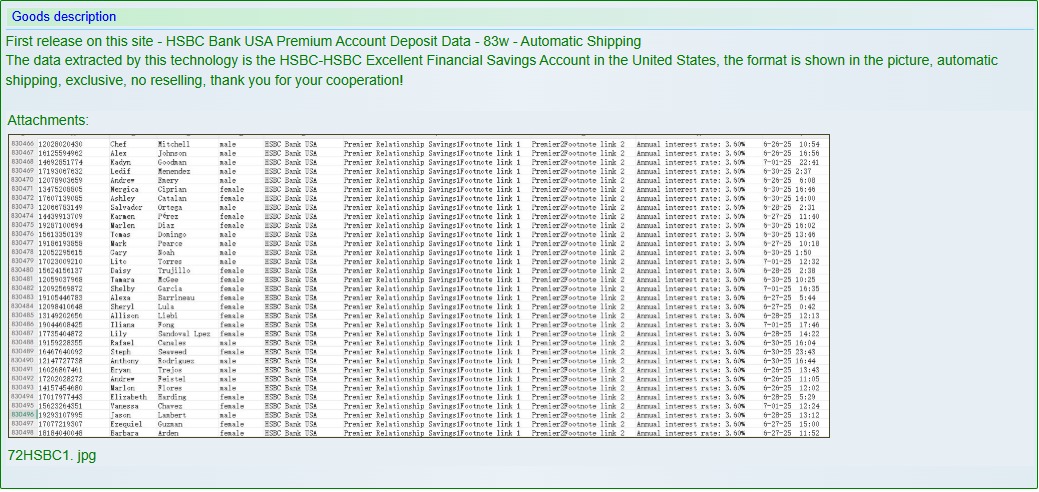Viewport: 1039px width, 492px height.
Task: Click the 'Automatic Shipping' text in title
Action: click(580, 41)
